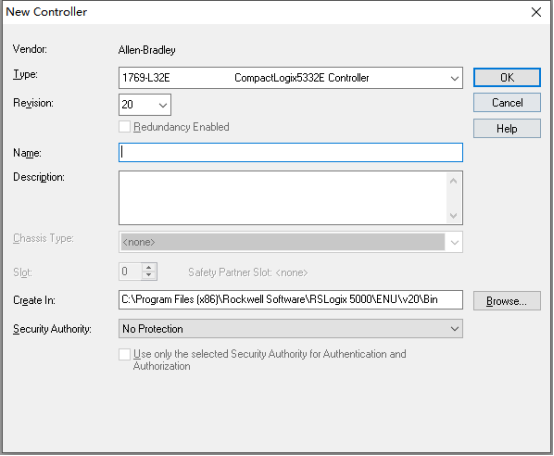Increase the Slot number with up arrow
The image size is (554, 456).
[x=149, y=268]
